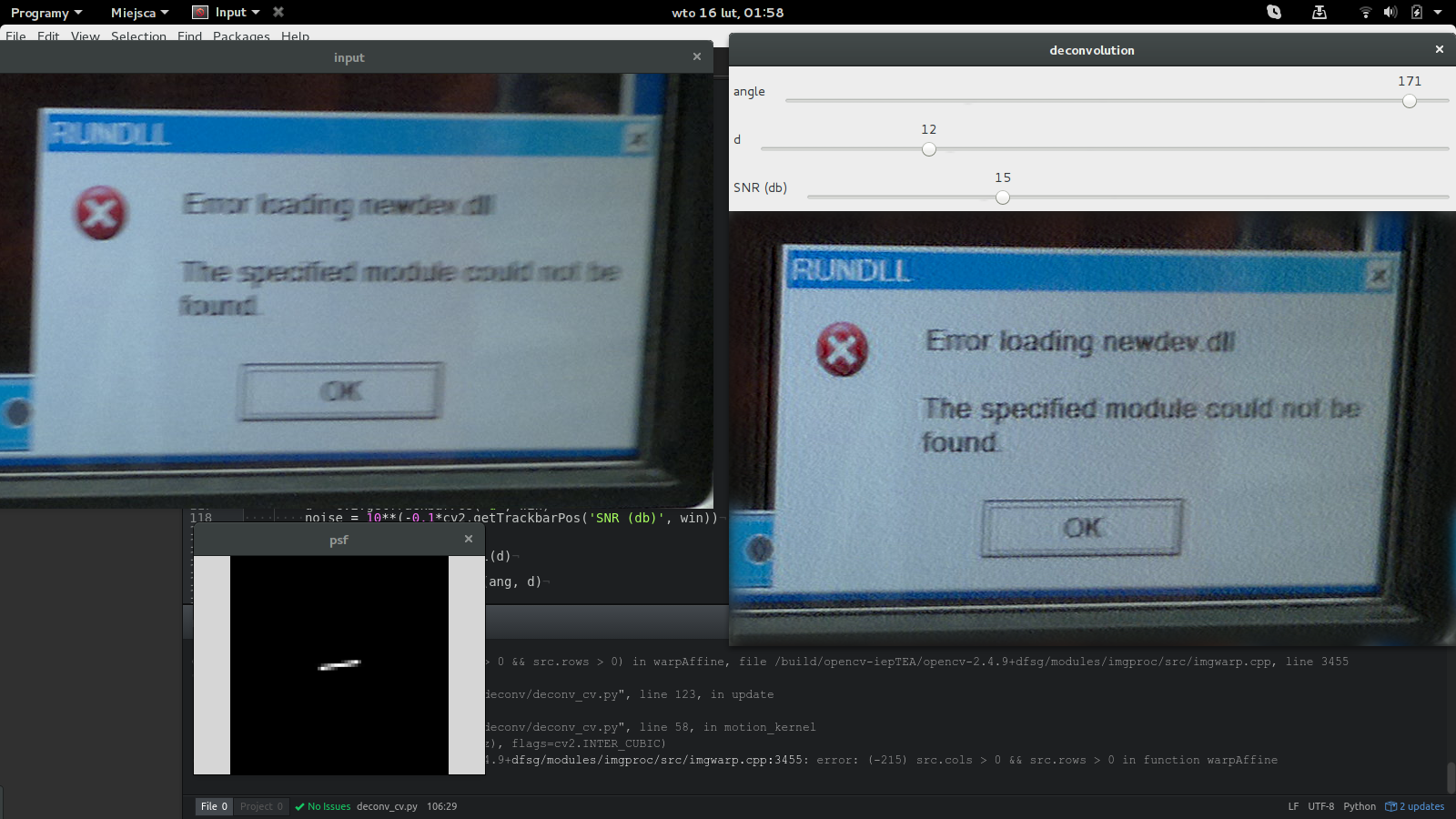Click the Project 0 linter scope button
The image size is (1456, 819).
click(x=261, y=806)
